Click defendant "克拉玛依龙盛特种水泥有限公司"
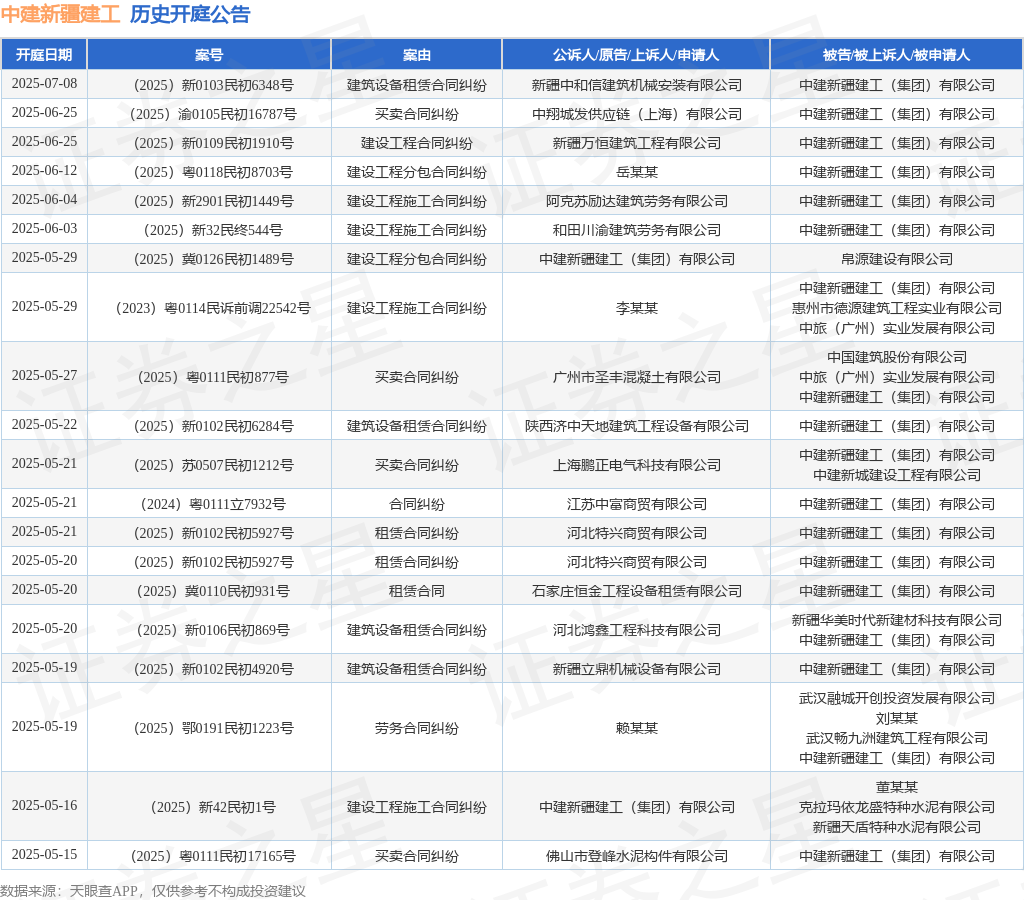 tap(897, 807)
